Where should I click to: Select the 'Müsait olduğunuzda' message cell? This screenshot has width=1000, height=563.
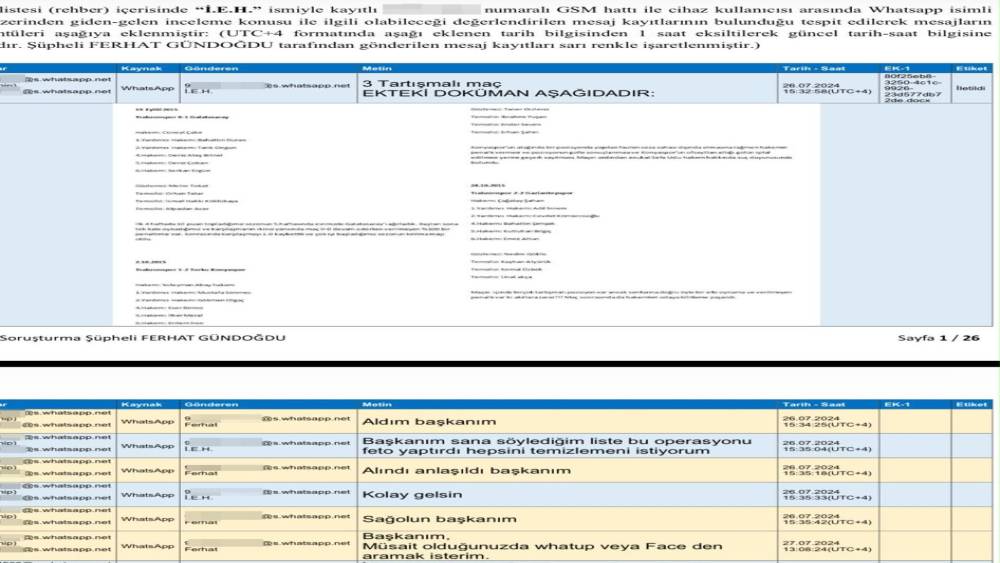pos(568,546)
